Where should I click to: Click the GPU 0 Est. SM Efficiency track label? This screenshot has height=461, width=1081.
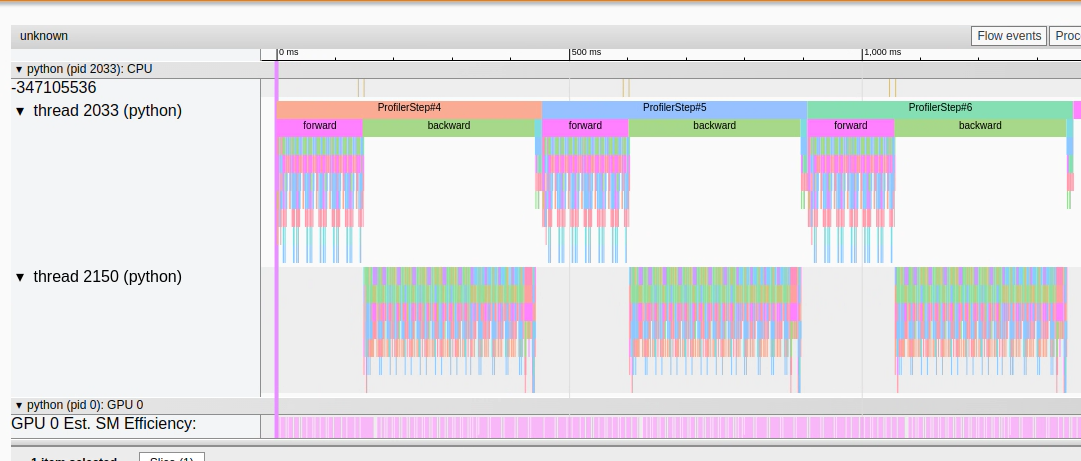point(104,425)
